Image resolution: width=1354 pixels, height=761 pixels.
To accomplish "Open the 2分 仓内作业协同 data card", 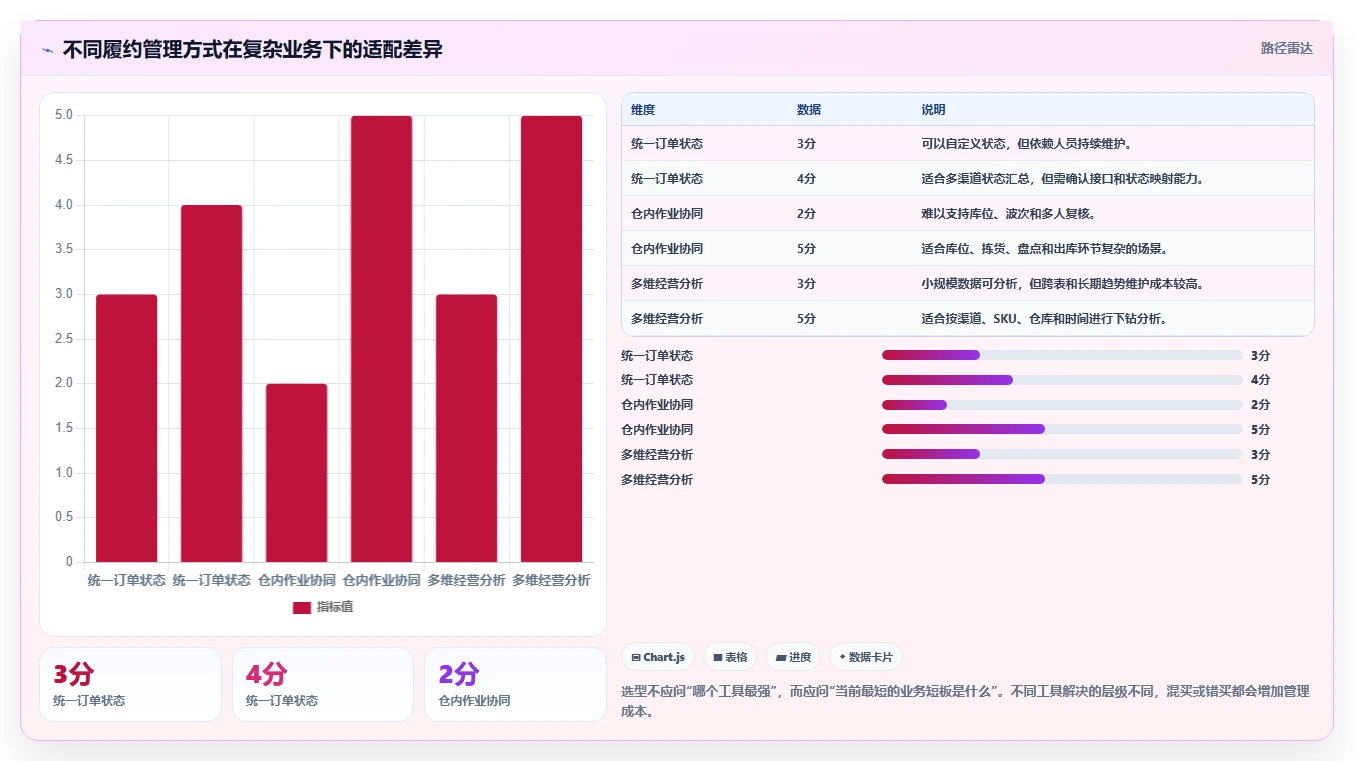I will point(515,684).
